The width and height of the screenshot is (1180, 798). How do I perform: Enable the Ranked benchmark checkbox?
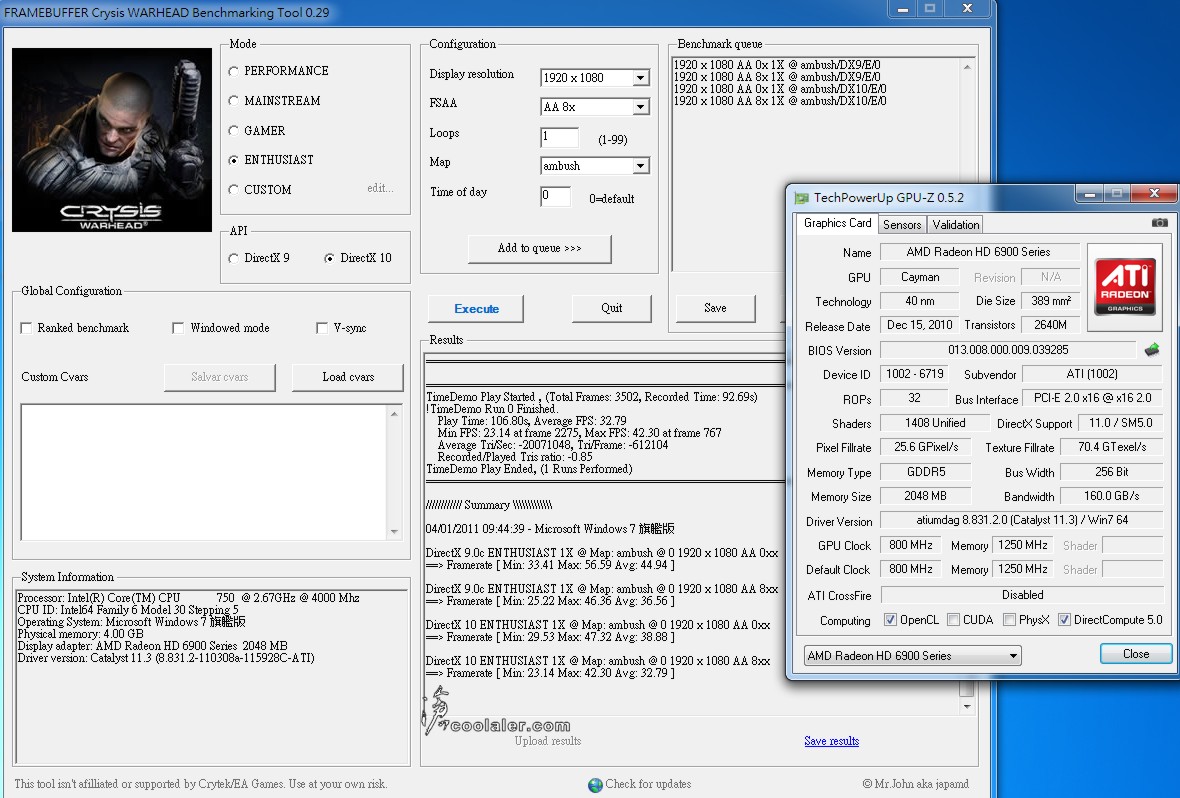coord(26,327)
